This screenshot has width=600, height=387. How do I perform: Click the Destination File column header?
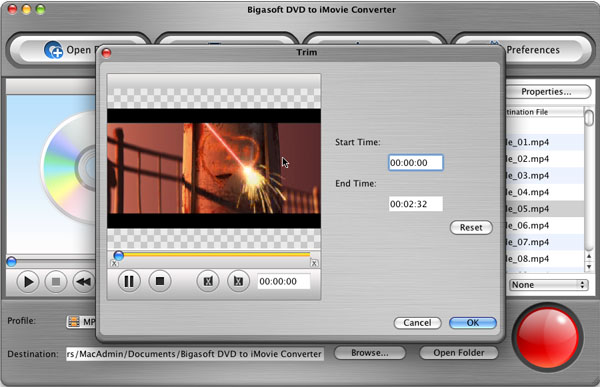tap(545, 112)
